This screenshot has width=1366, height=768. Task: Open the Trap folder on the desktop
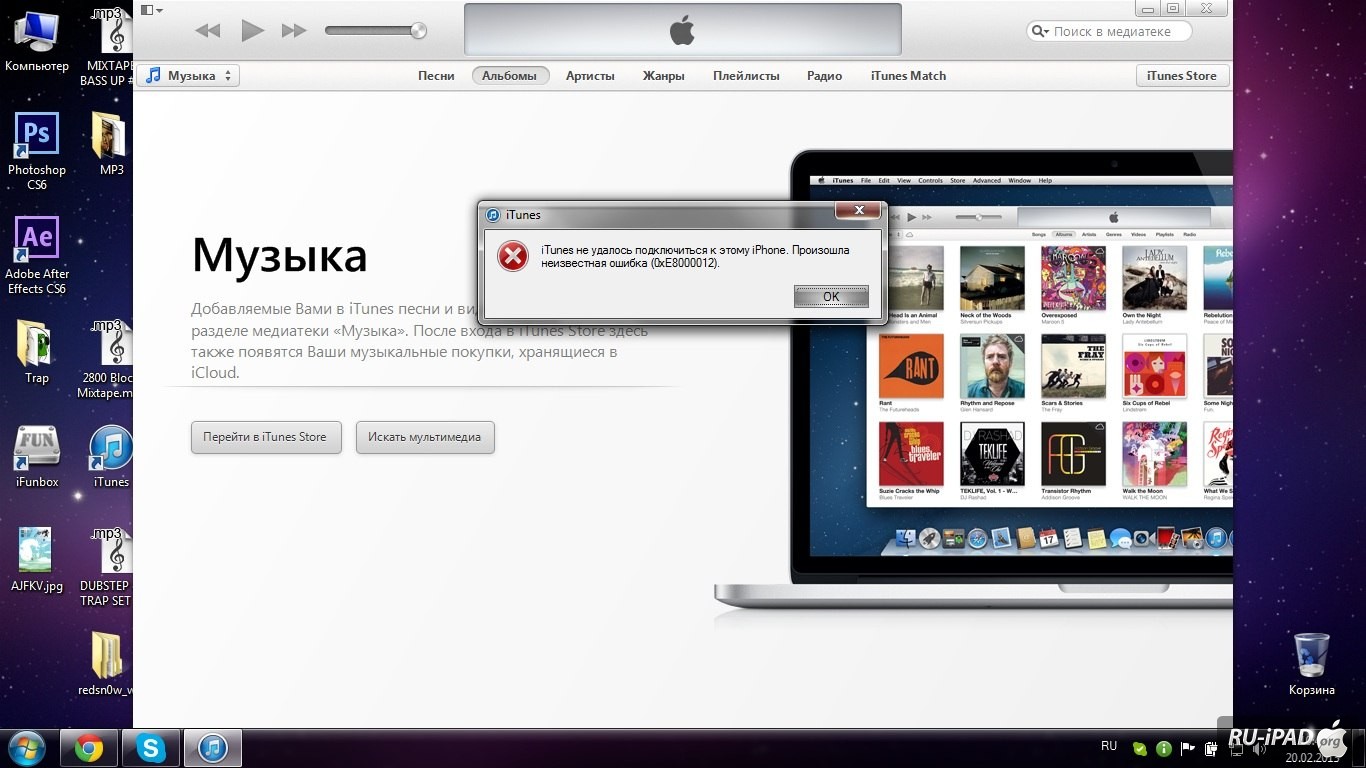37,352
